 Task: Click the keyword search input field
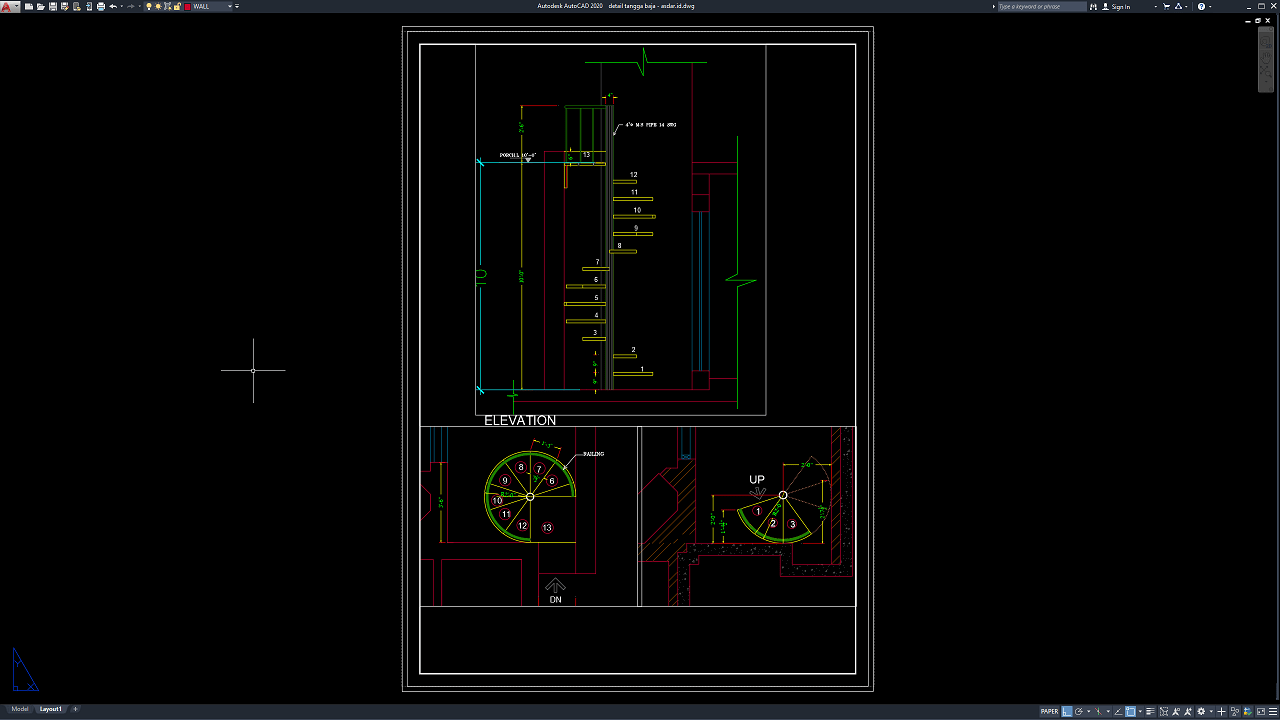pyautogui.click(x=1040, y=6)
